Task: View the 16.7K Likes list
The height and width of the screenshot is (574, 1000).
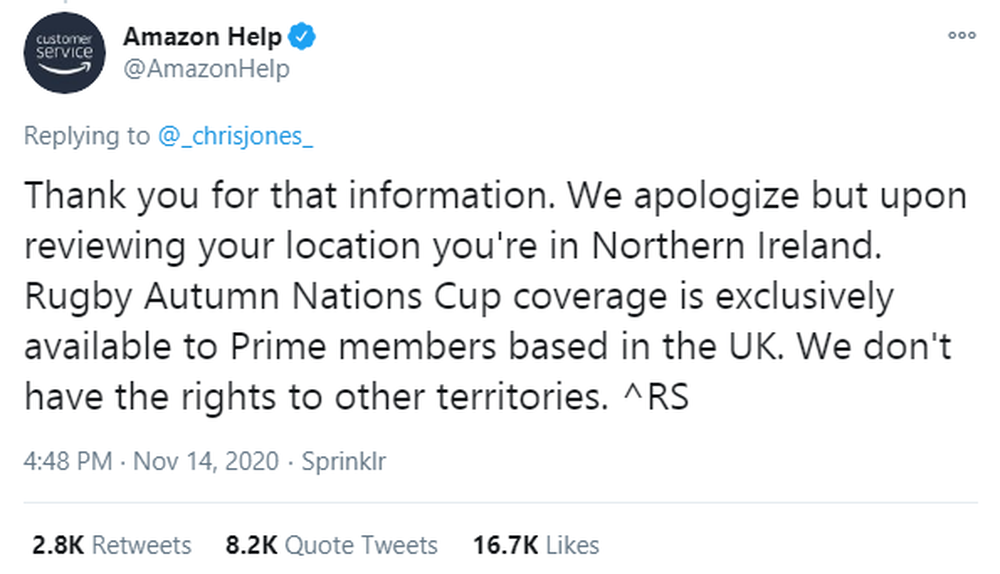Action: point(536,545)
